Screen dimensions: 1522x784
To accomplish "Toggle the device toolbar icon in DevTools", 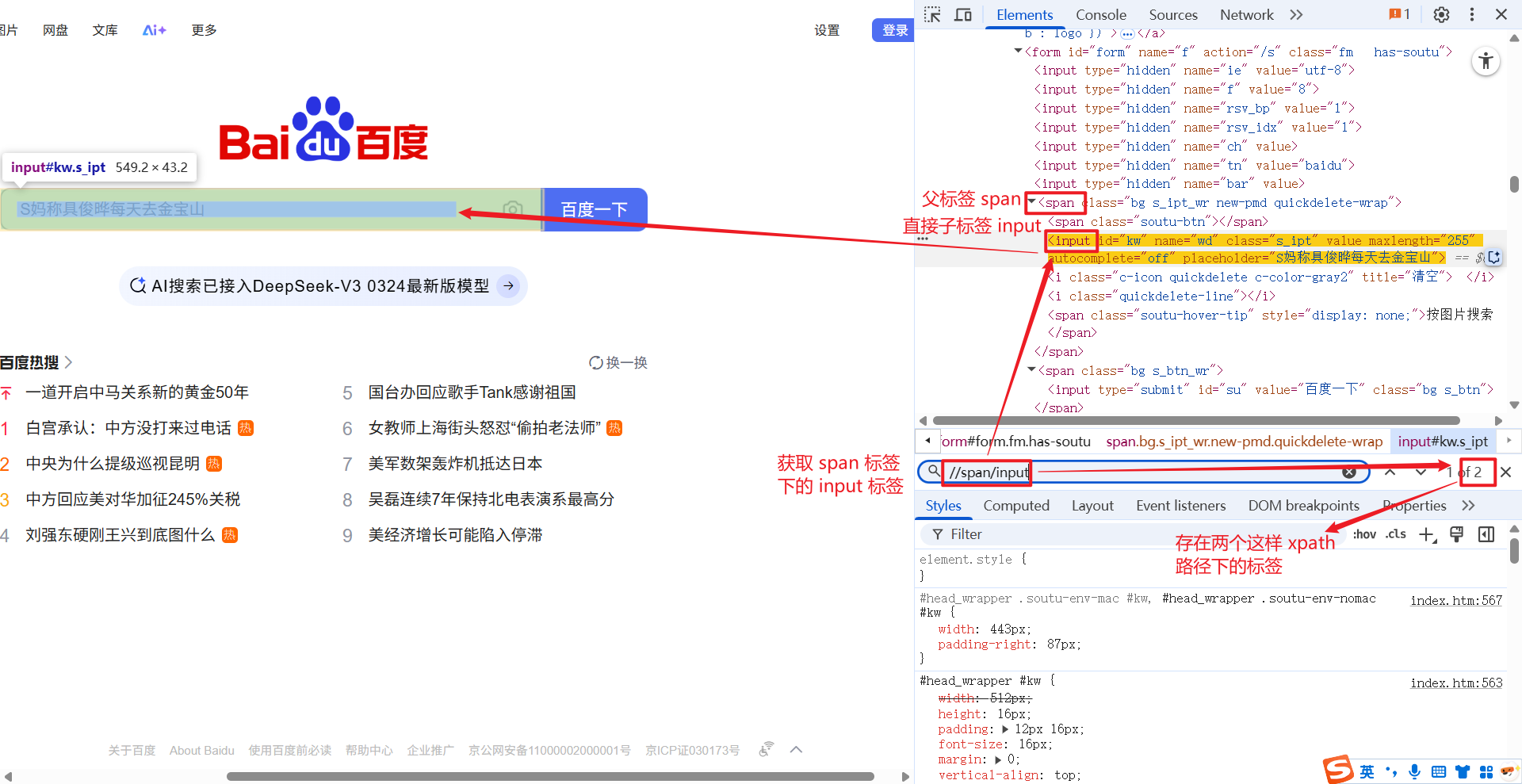I will 963,14.
